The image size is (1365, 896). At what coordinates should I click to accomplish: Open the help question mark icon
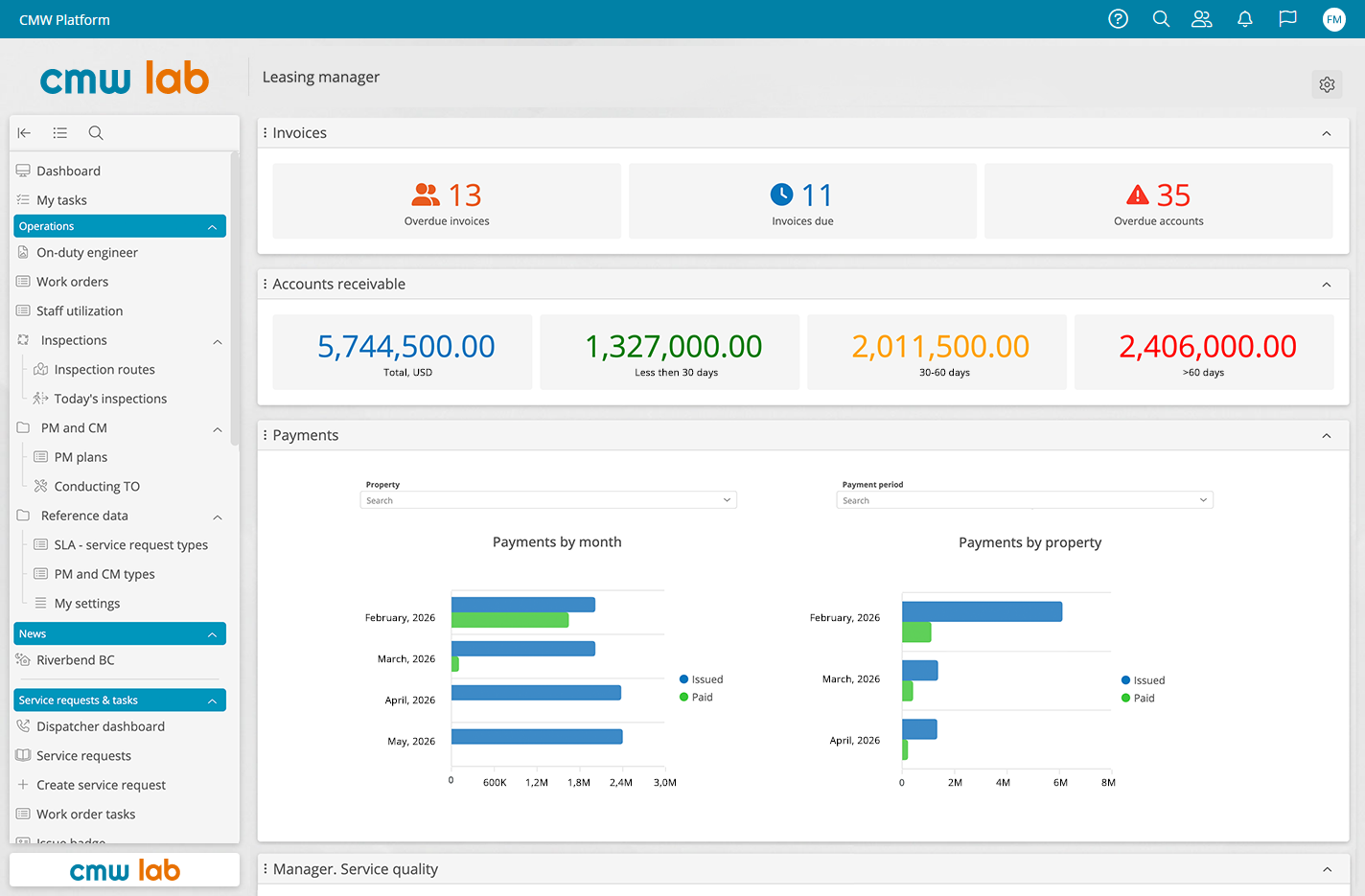coord(1118,19)
